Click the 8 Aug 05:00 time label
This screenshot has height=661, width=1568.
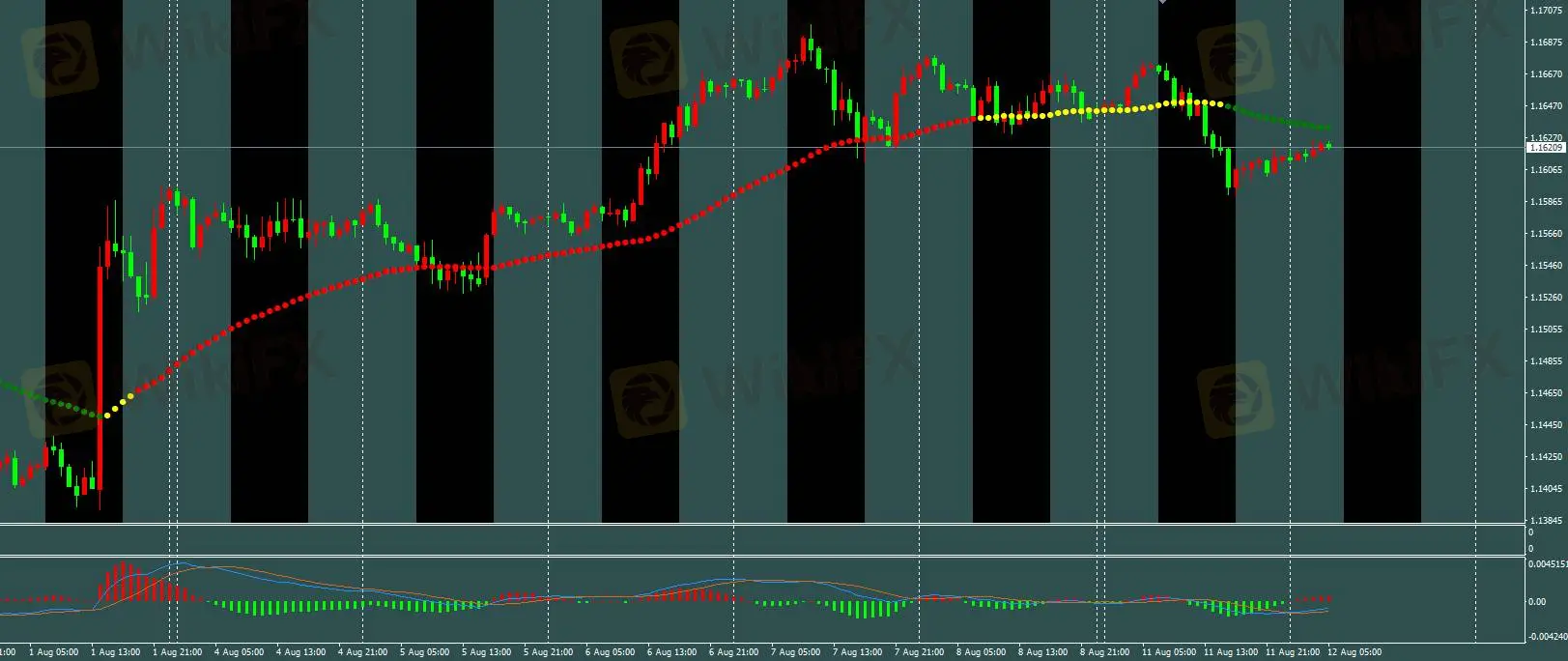(982, 652)
